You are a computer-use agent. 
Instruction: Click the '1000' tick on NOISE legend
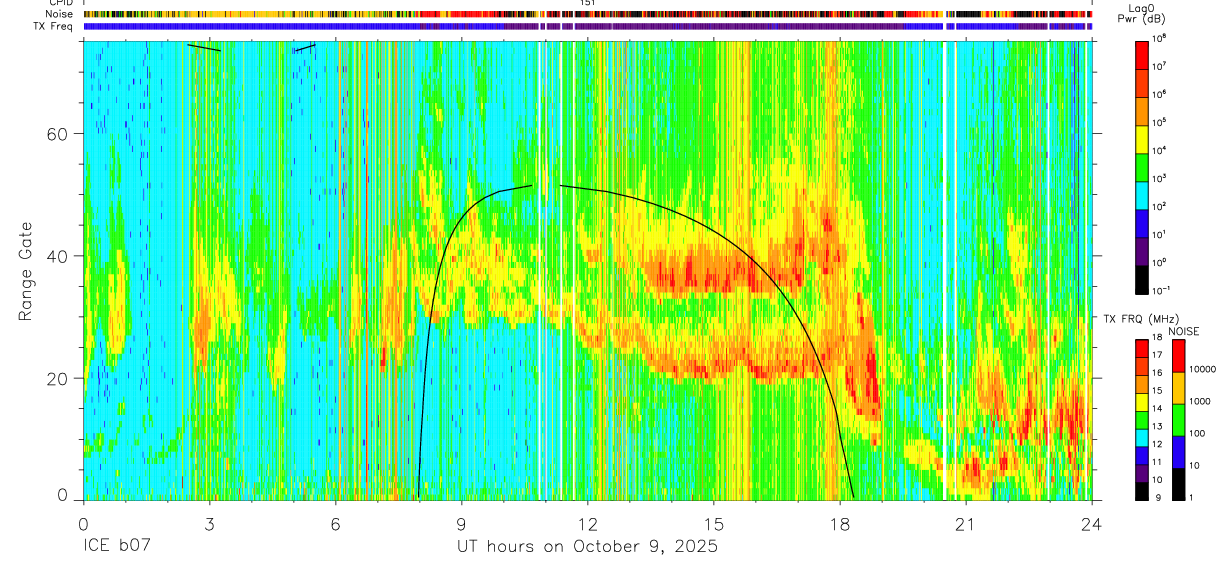[x=1201, y=401]
